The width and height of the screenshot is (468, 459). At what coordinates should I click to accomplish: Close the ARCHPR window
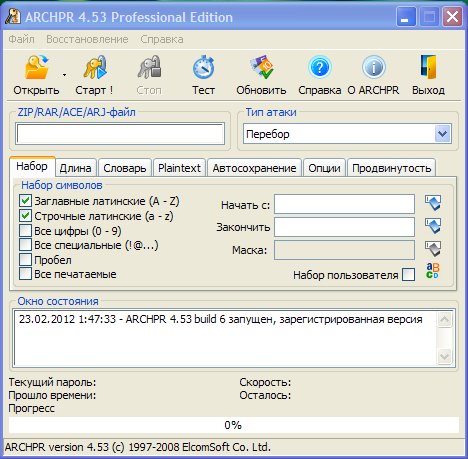pos(452,16)
